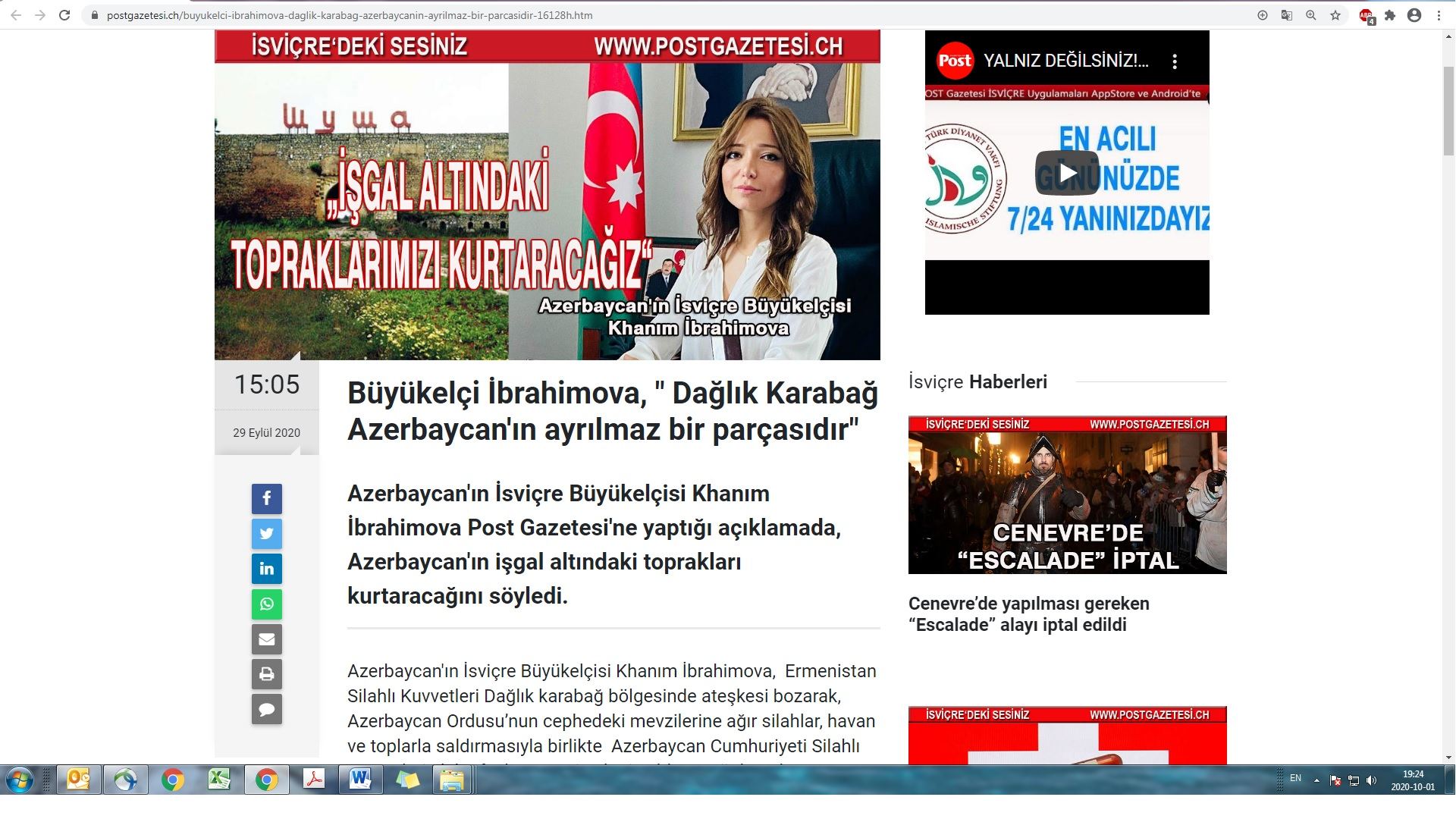Image resolution: width=1456 pixels, height=819 pixels.
Task: Open the Extensions puzzle menu
Action: click(x=1390, y=15)
